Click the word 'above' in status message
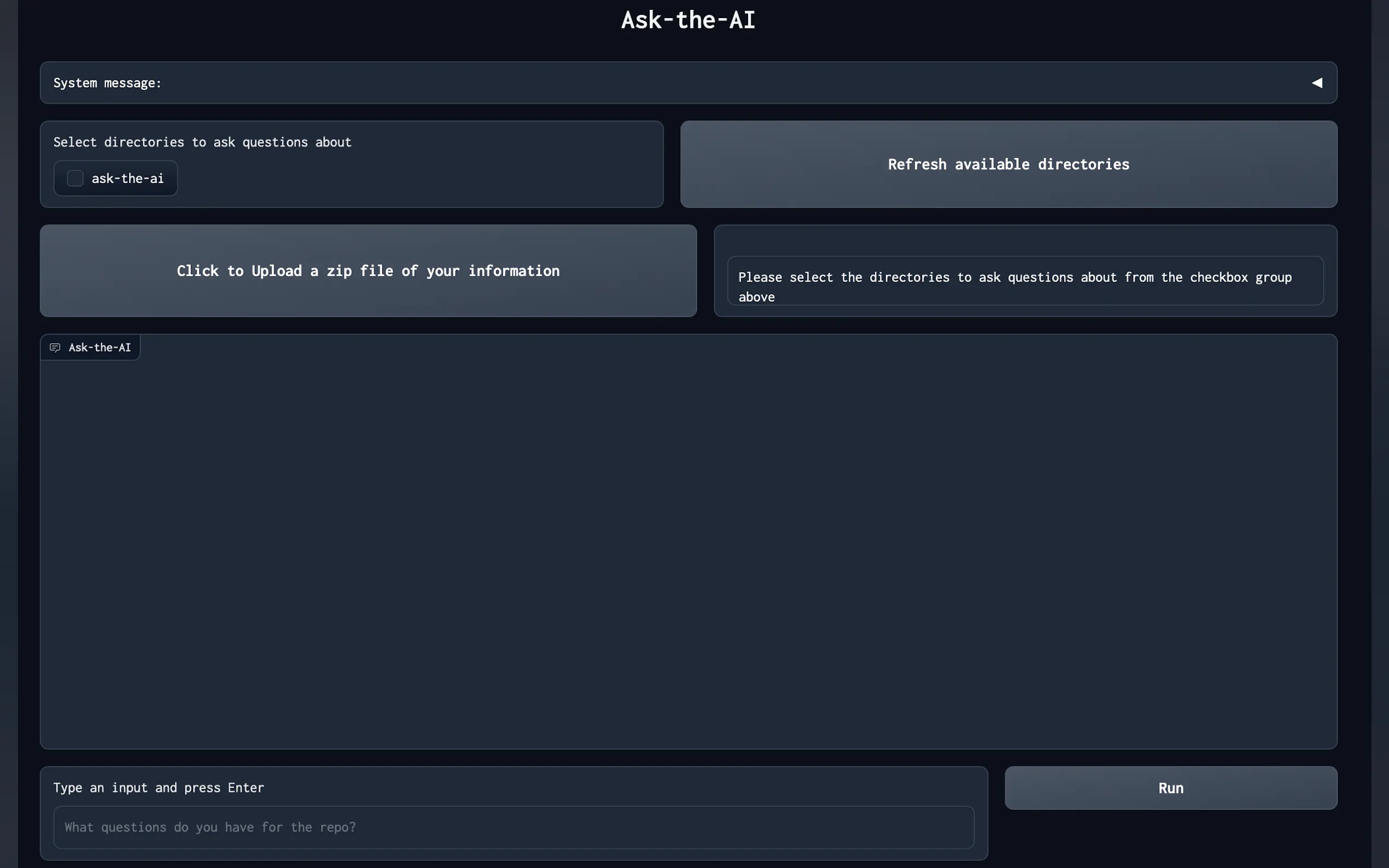This screenshot has height=868, width=1389. click(756, 297)
